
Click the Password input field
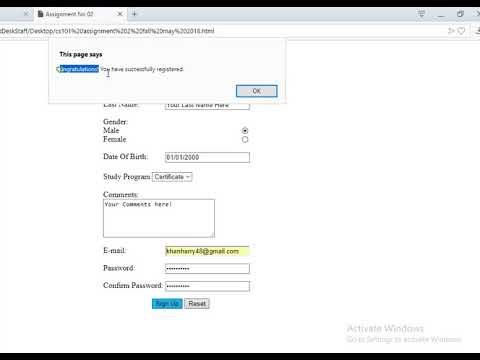(207, 268)
